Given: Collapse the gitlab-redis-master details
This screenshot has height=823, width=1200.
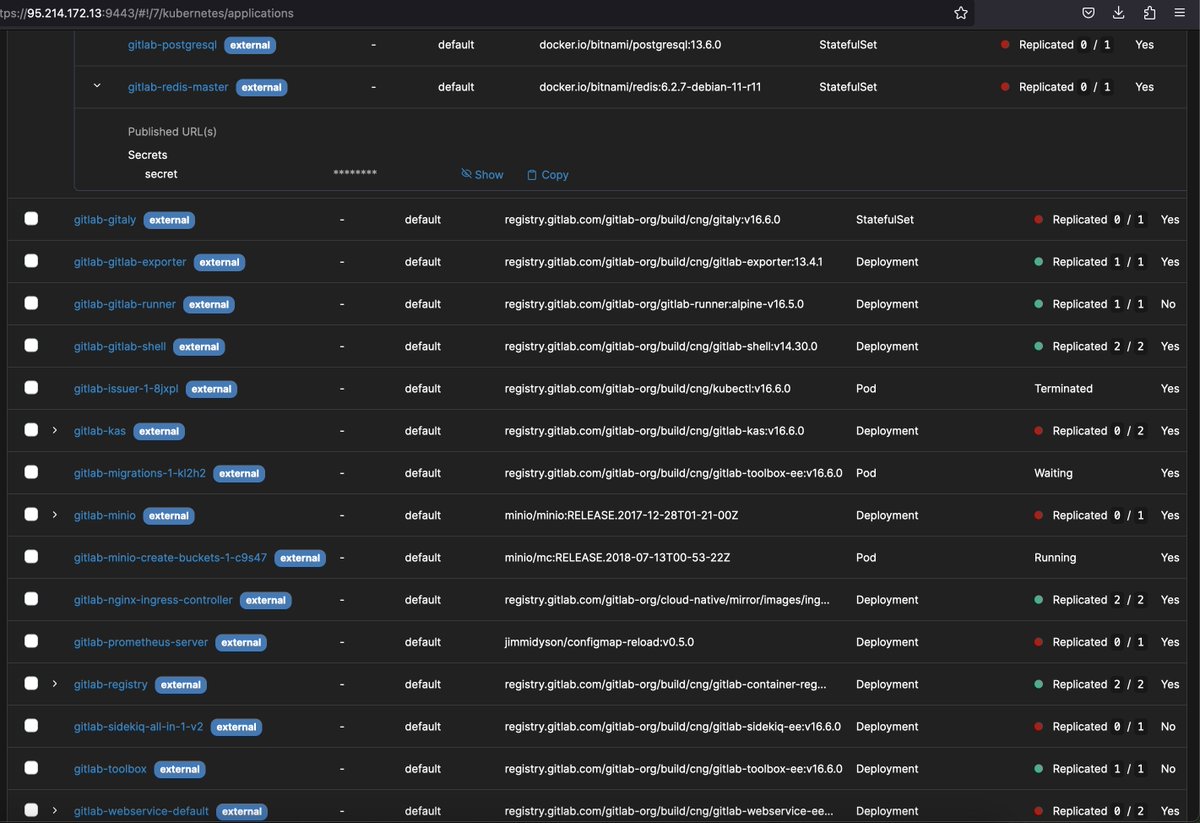Looking at the screenshot, I should tap(97, 86).
